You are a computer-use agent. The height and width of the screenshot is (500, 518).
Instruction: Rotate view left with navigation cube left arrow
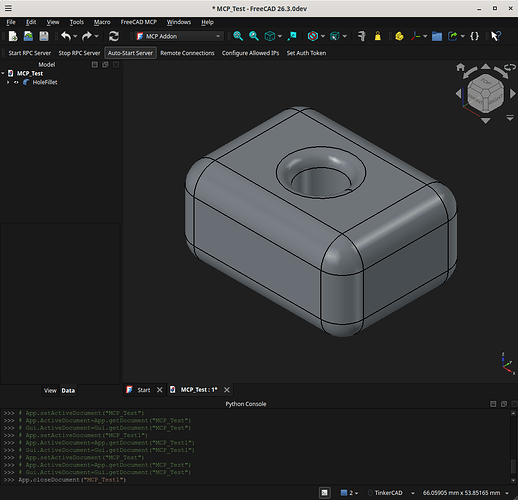click(x=458, y=94)
